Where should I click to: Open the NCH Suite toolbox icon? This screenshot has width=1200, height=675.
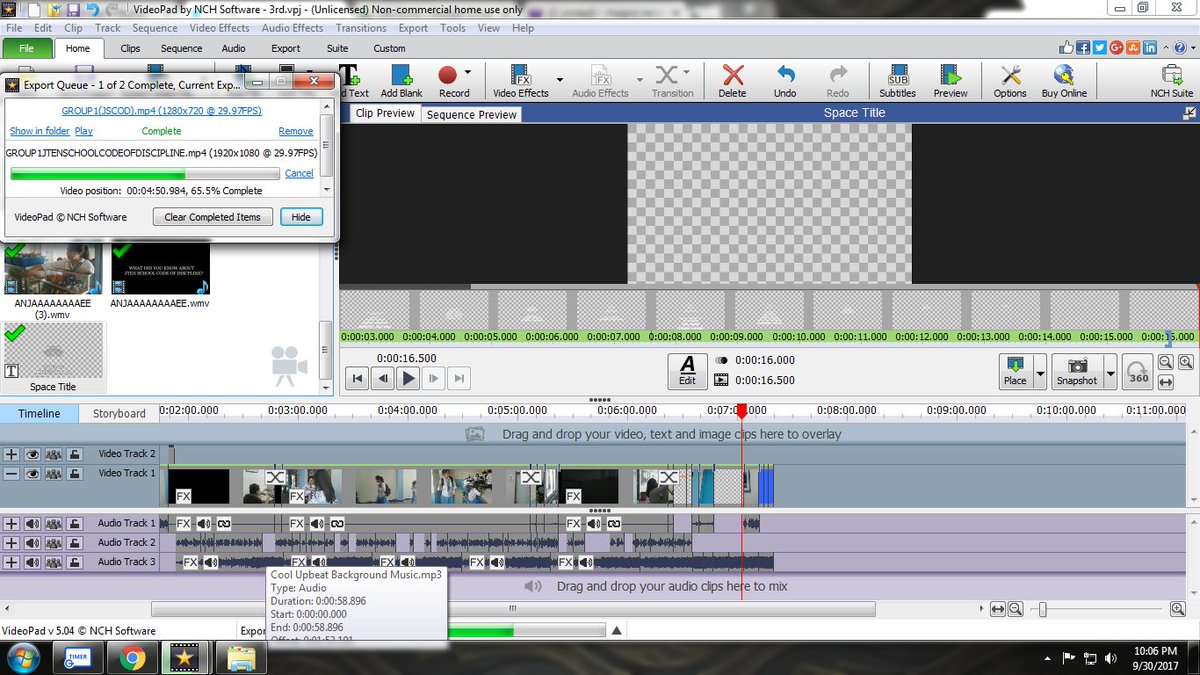tap(1171, 80)
